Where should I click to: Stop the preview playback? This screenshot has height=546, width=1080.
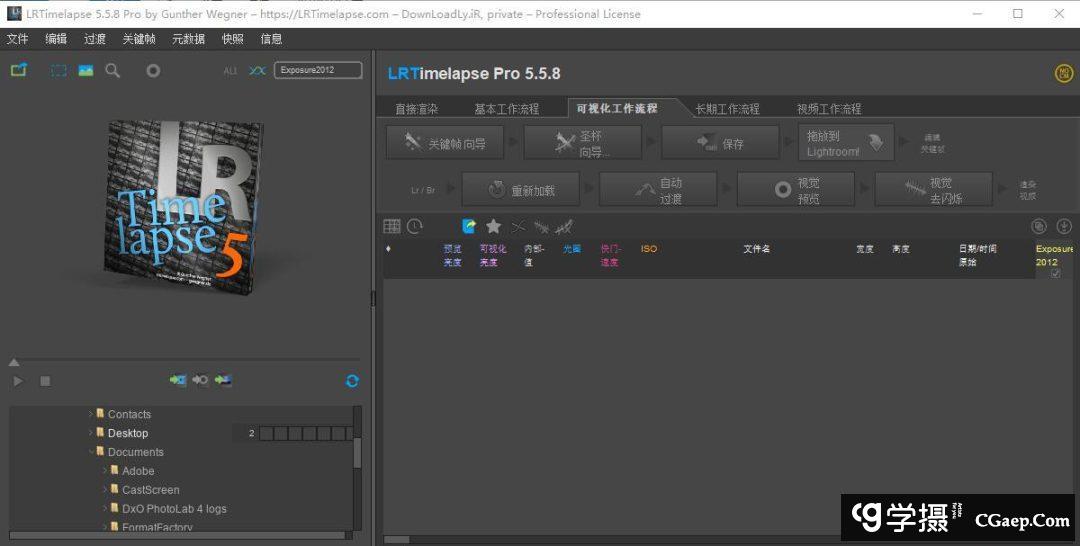[45, 381]
